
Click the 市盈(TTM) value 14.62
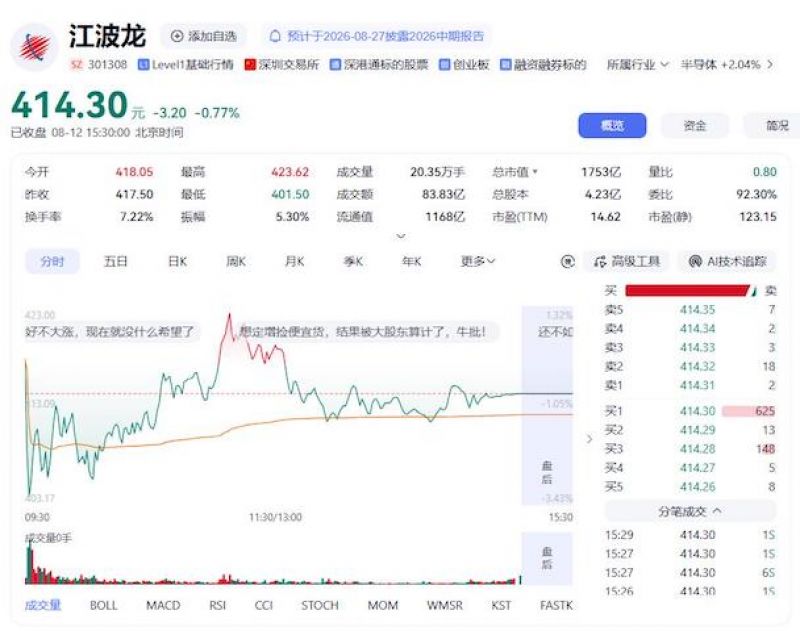(606, 217)
